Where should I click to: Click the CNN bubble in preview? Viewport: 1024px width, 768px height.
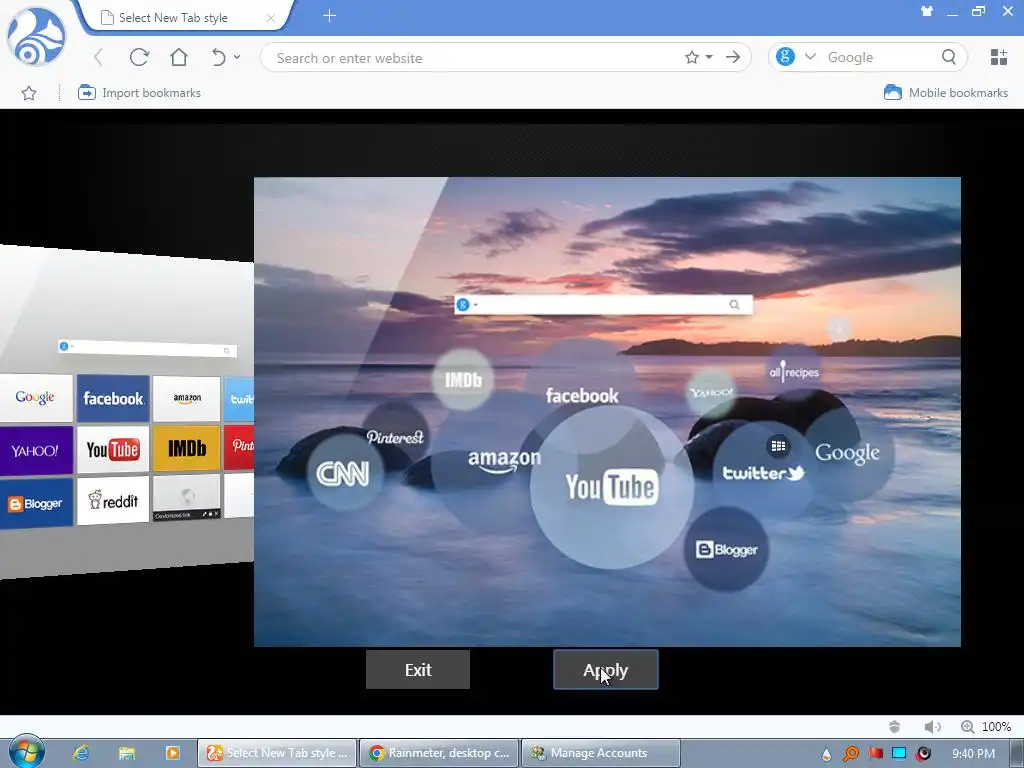(x=343, y=473)
